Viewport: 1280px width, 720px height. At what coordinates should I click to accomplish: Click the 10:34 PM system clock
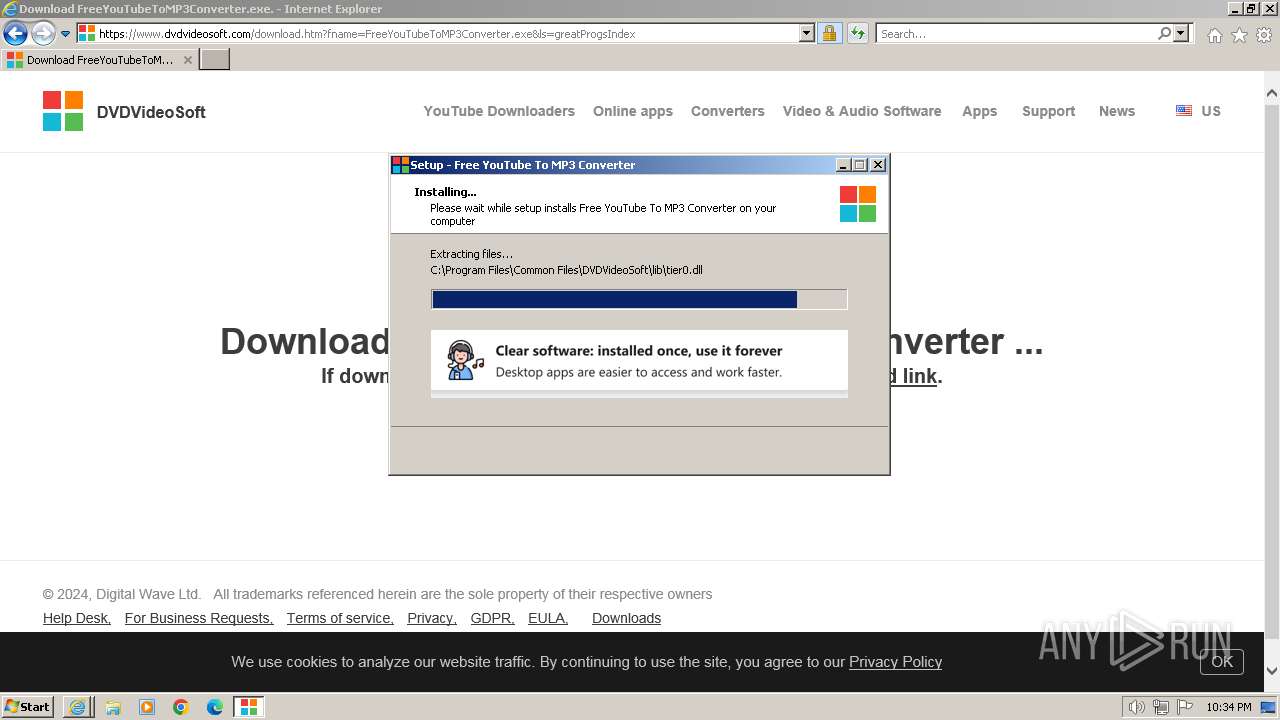coord(1228,707)
